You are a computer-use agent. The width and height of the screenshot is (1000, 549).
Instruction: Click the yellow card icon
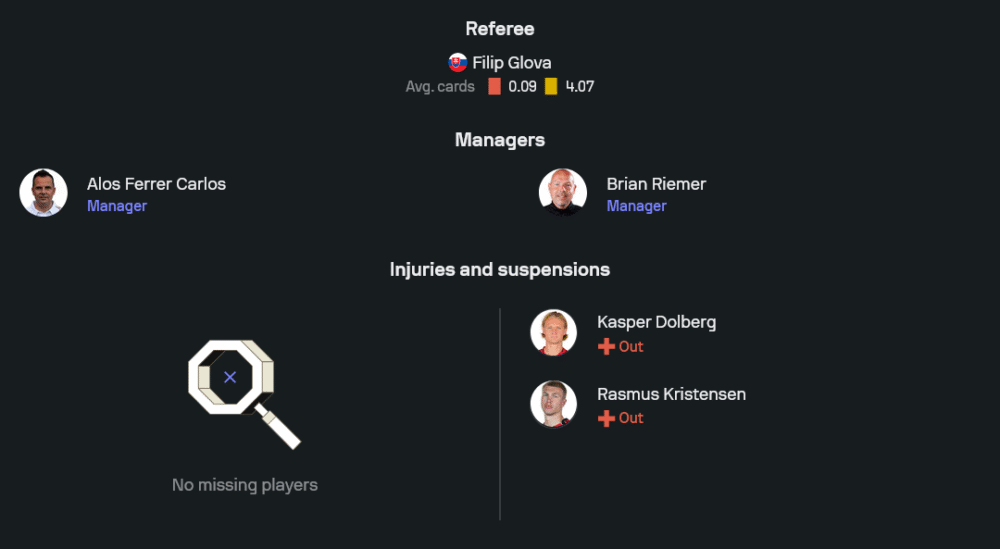551,87
